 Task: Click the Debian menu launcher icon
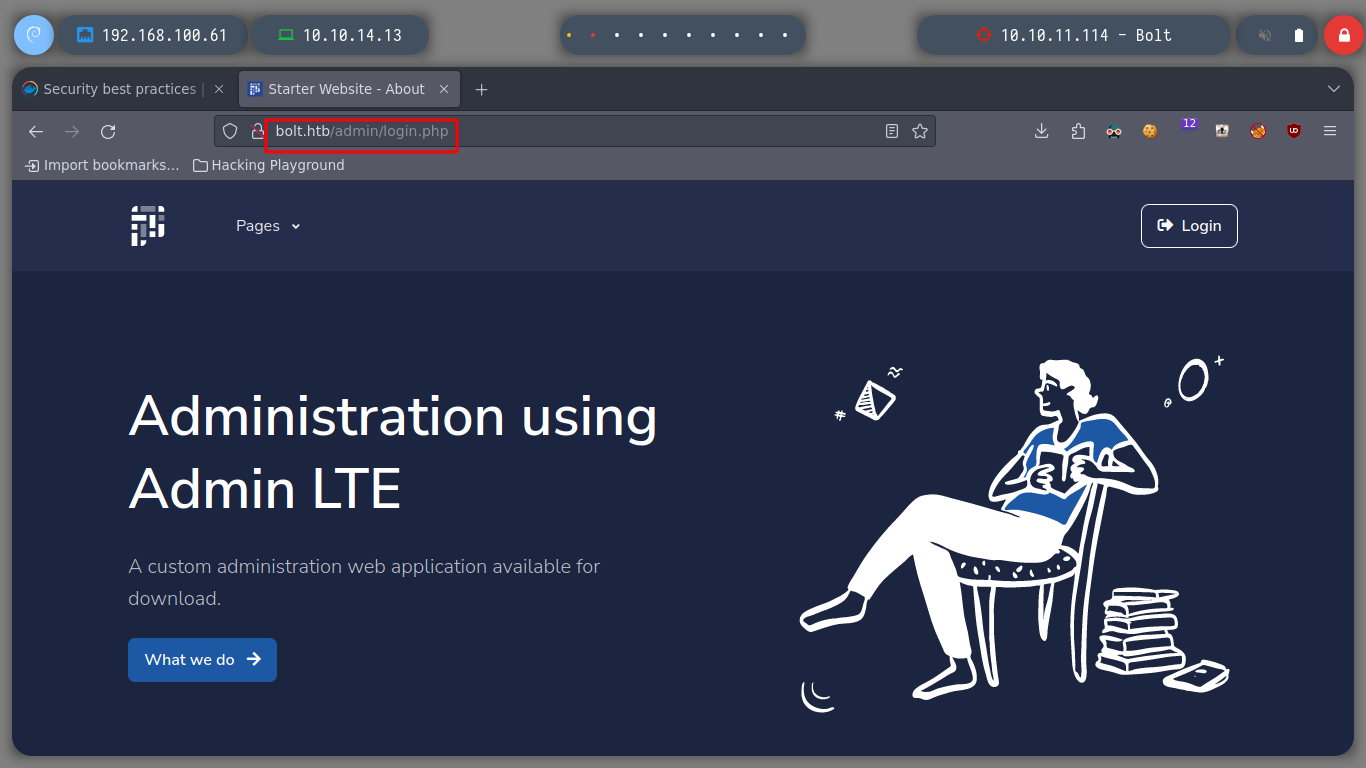33,35
